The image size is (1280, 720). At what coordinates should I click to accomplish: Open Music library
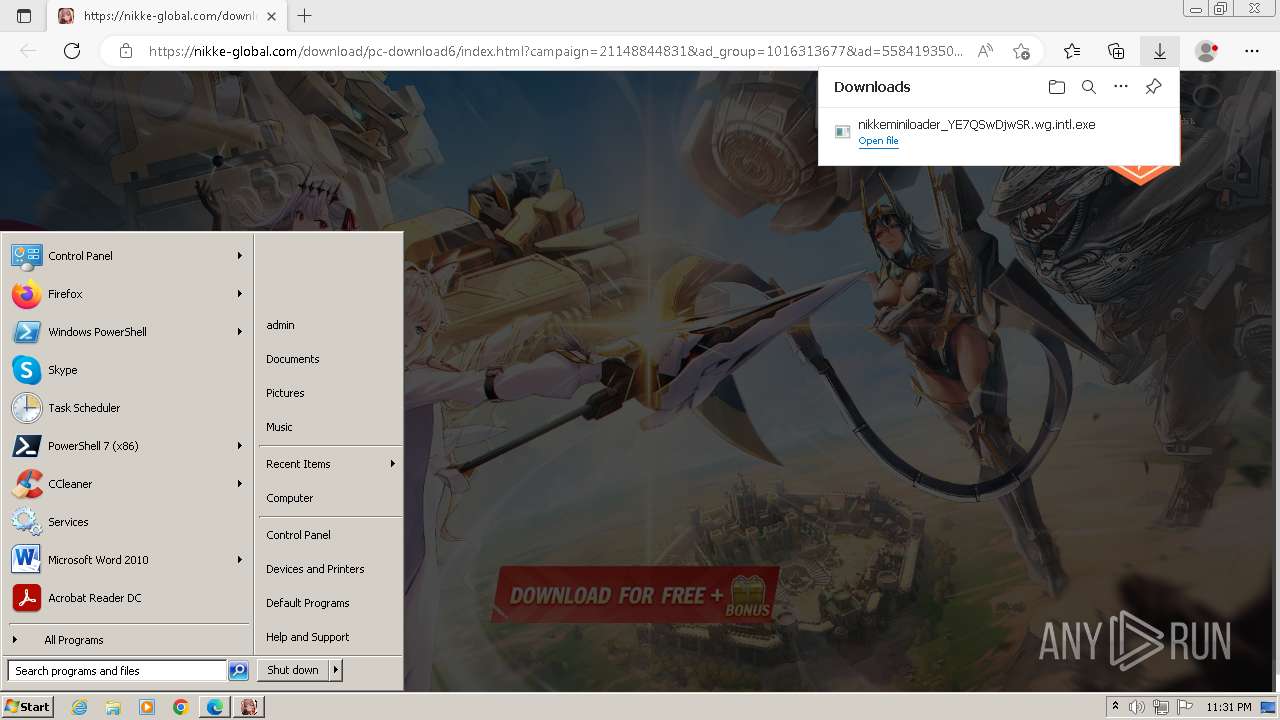(x=279, y=427)
